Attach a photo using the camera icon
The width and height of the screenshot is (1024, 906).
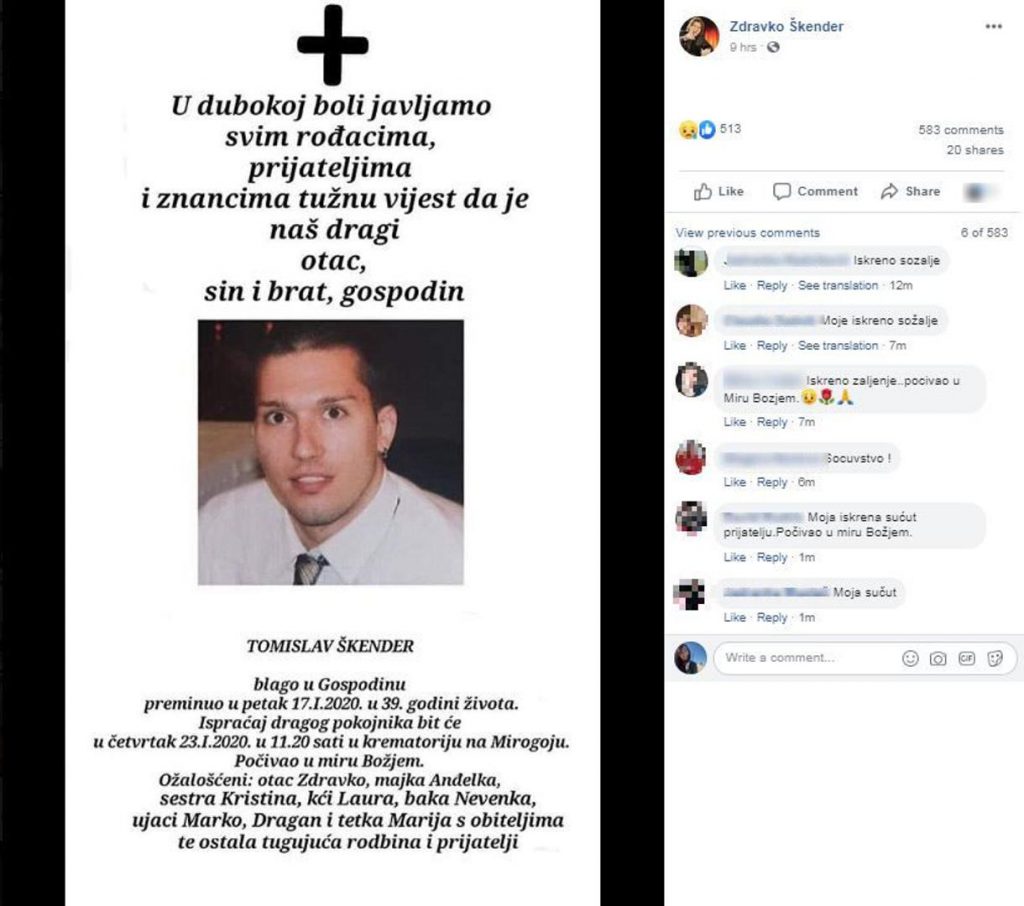938,658
